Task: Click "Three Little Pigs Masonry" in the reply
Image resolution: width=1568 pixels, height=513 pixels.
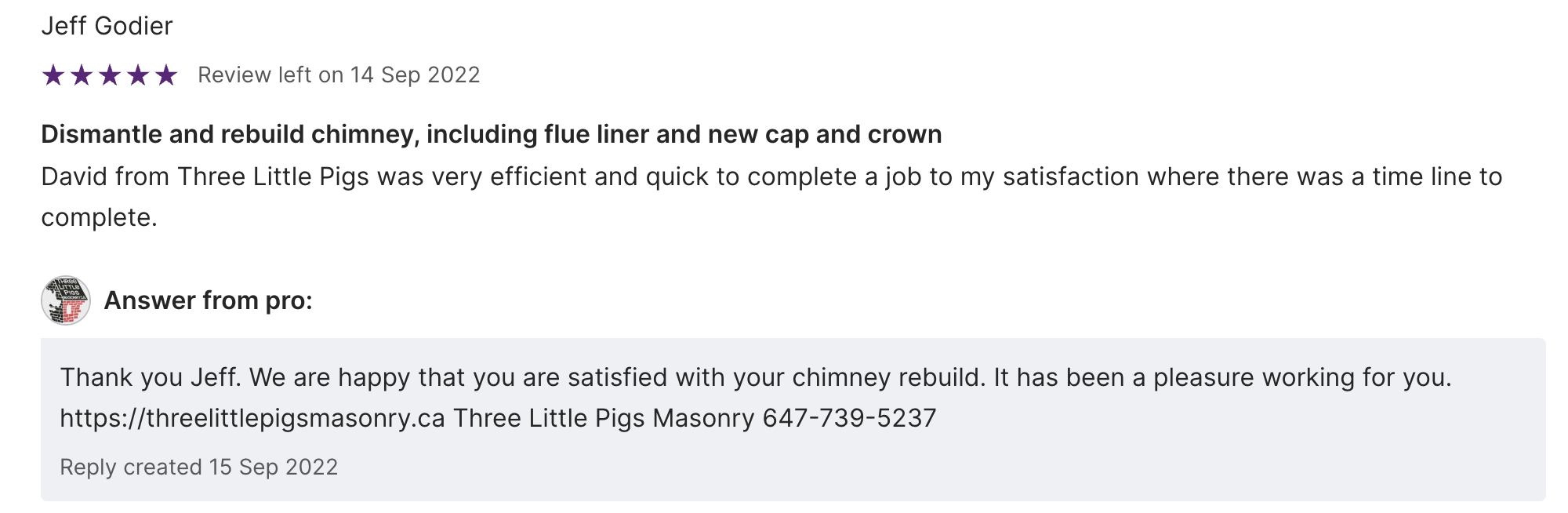Action: [x=604, y=418]
